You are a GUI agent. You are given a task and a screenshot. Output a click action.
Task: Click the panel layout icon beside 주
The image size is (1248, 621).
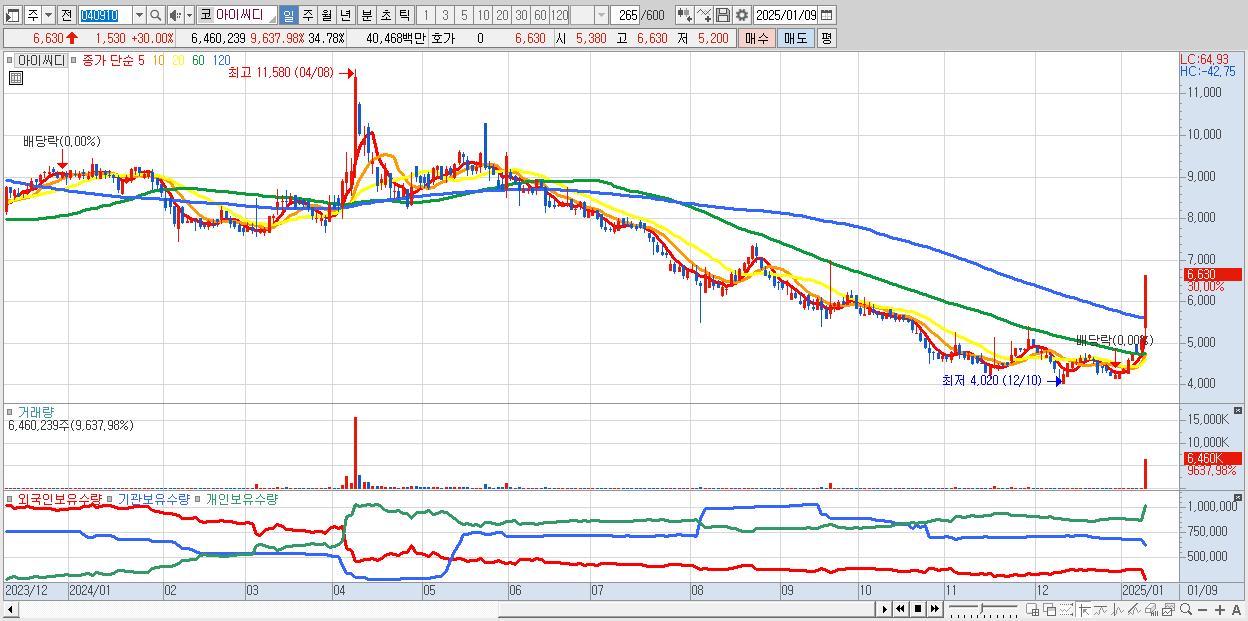point(12,15)
